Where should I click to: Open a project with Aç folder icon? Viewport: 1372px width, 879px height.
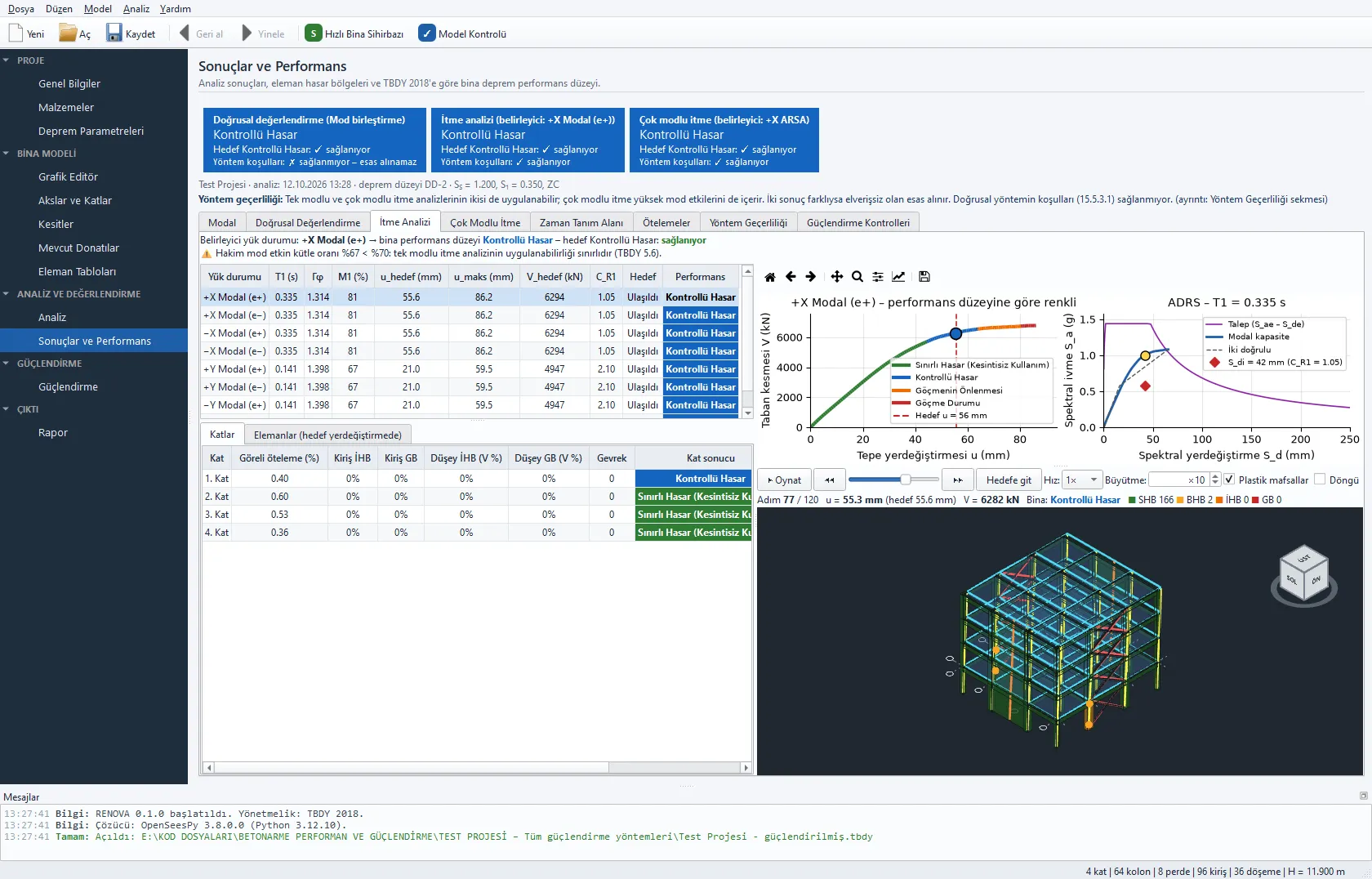tap(68, 33)
